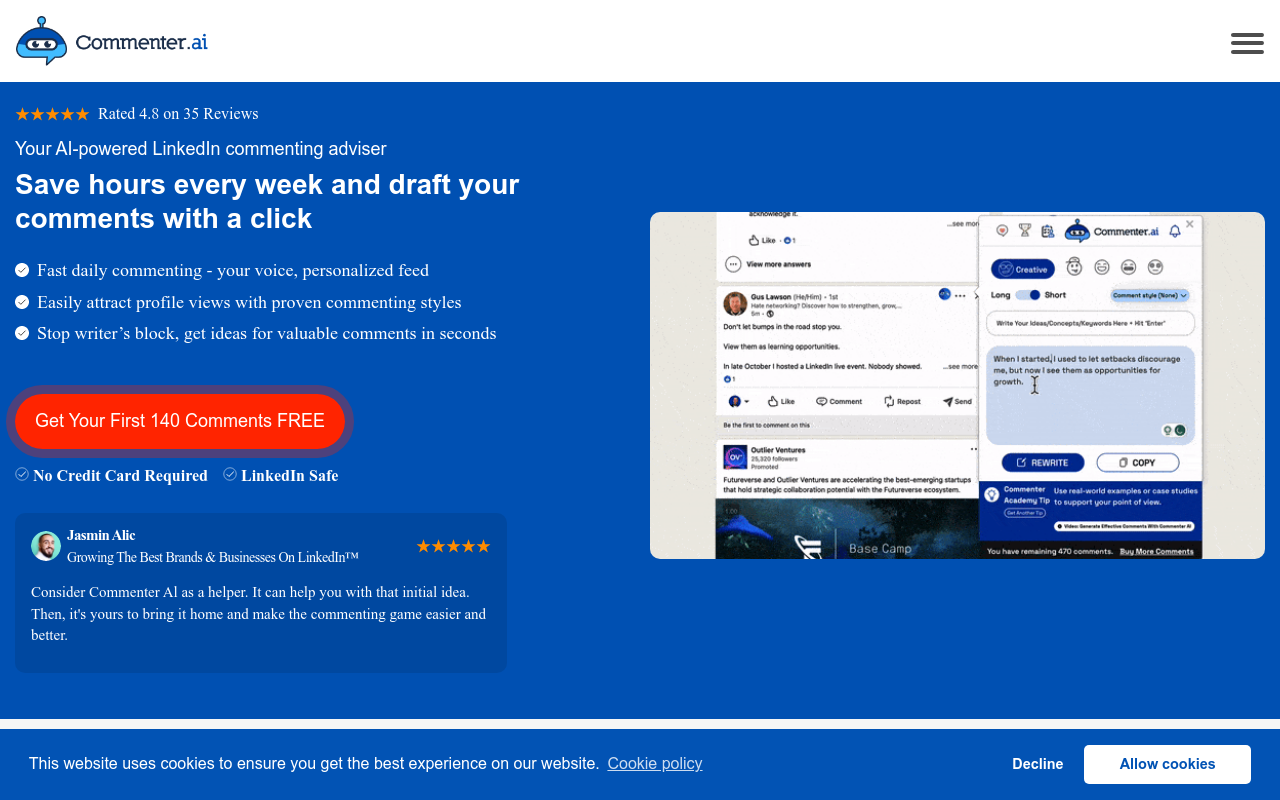Select the face-with-cap emoji tone
The height and width of the screenshot is (800, 1280).
[x=1075, y=267]
